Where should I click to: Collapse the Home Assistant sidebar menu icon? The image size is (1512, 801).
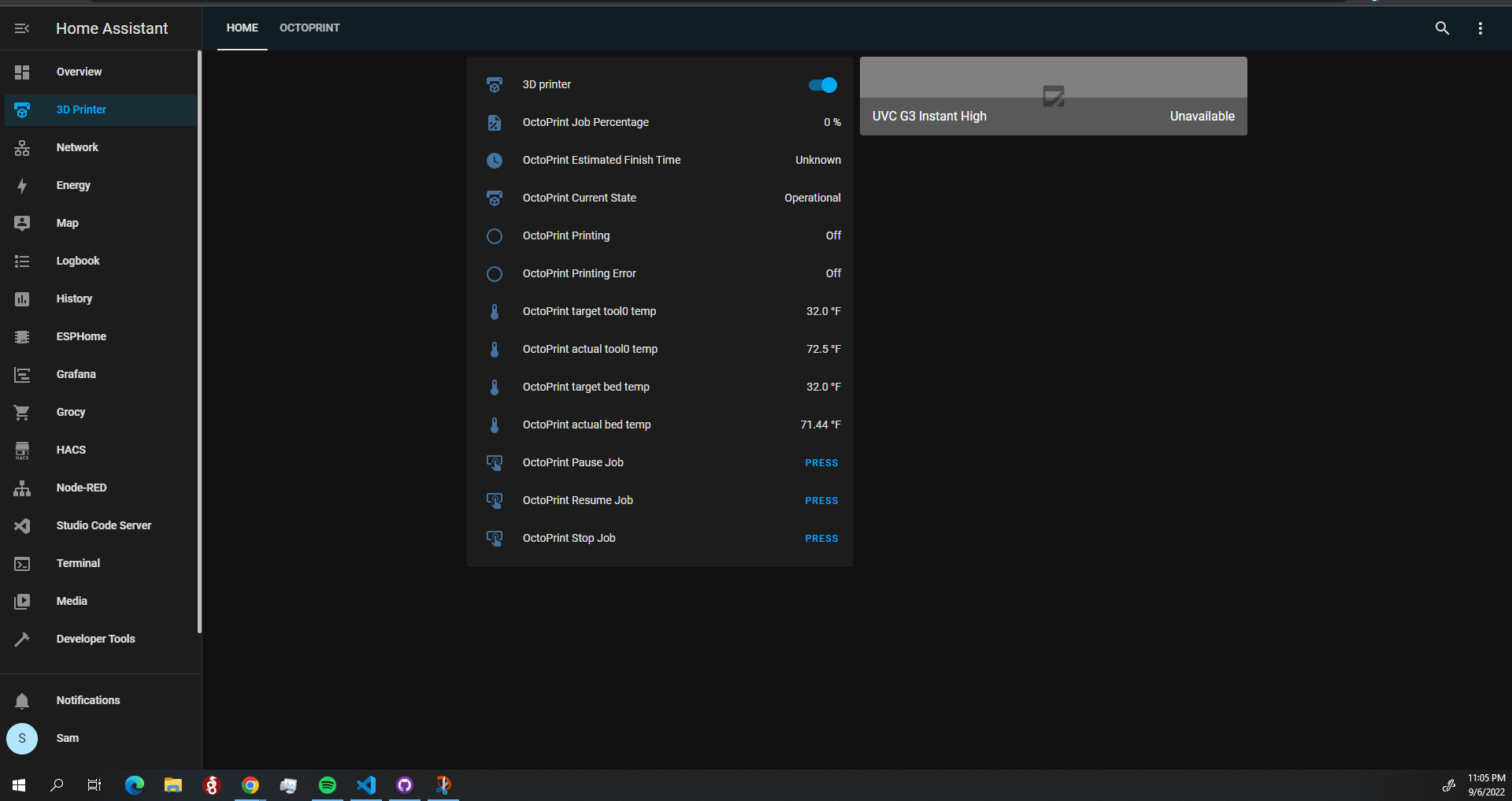pos(22,28)
